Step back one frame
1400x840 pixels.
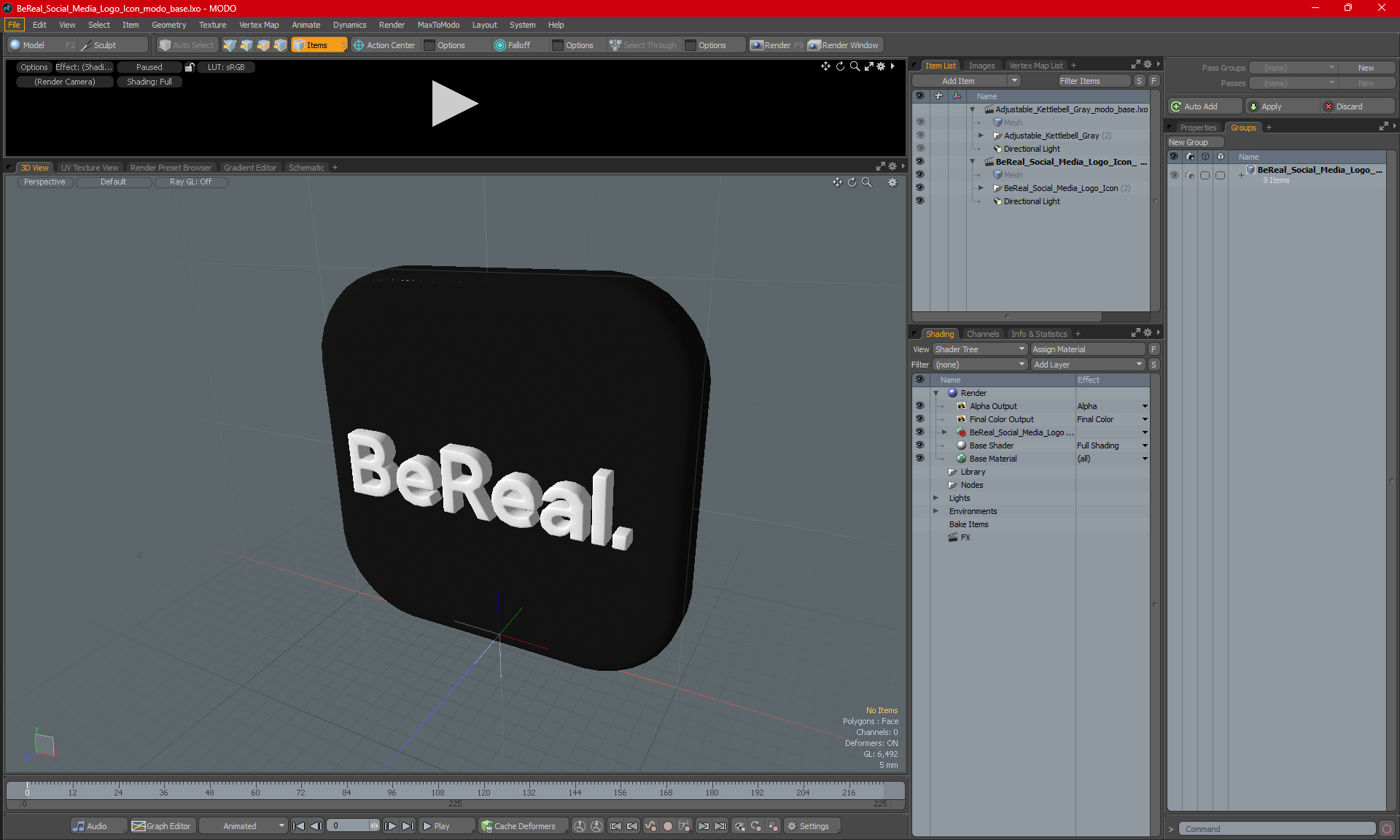(x=316, y=826)
